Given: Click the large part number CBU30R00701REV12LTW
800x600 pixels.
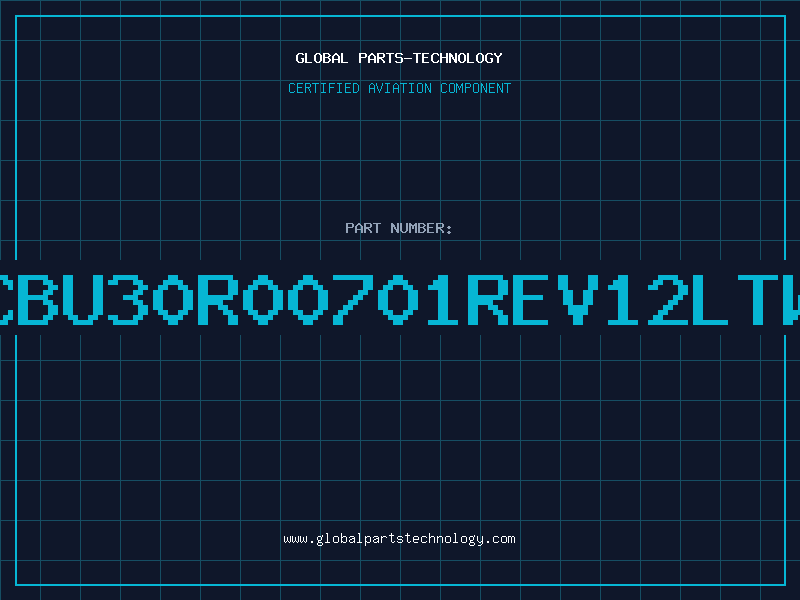Looking at the screenshot, I should coord(400,300).
